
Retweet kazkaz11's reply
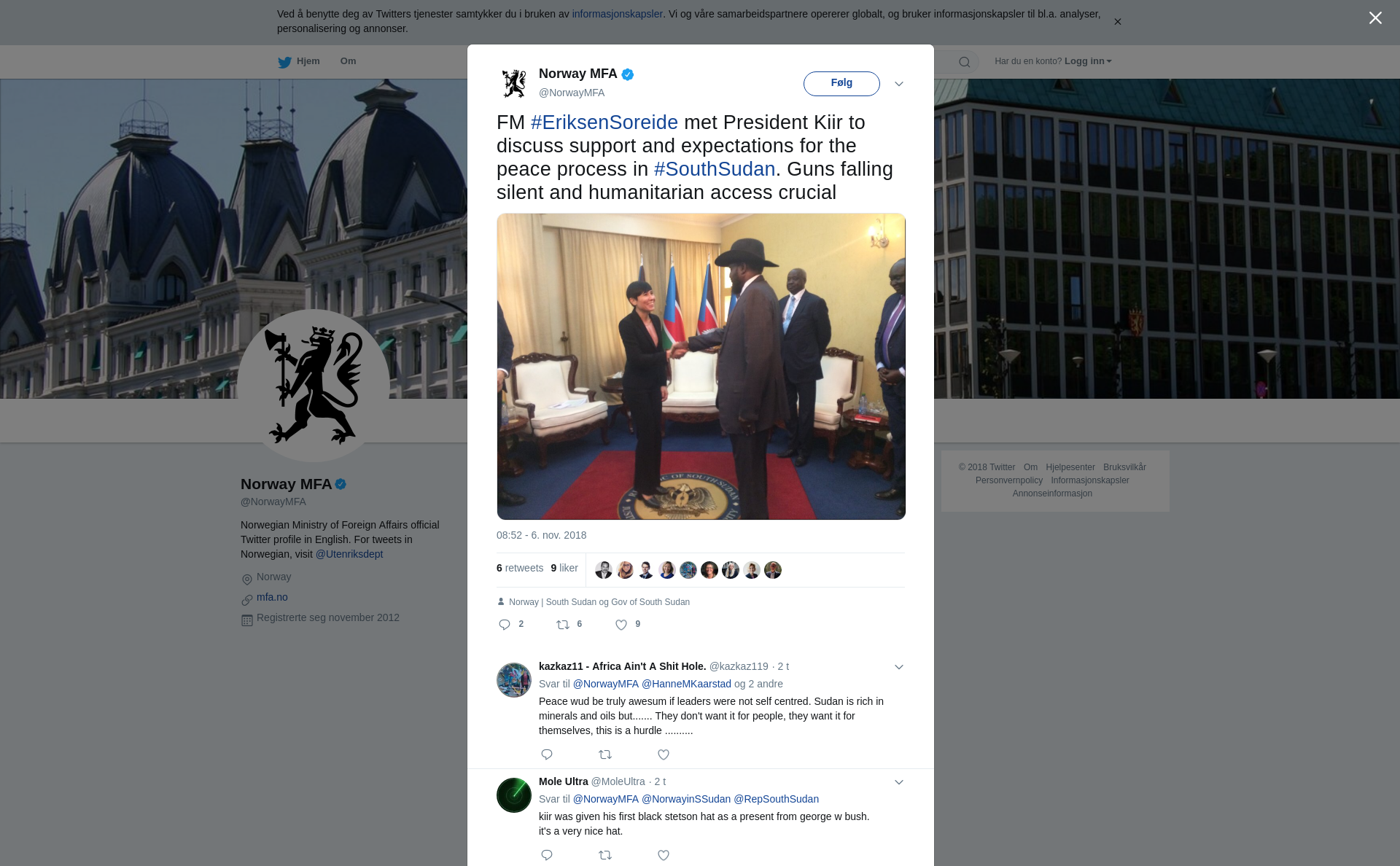tap(605, 754)
